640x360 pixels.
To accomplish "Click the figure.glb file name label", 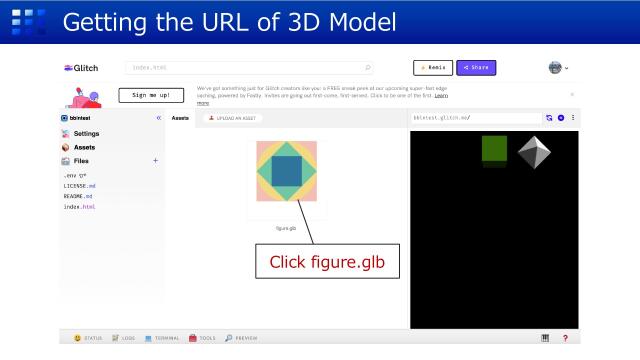I will click(286, 228).
